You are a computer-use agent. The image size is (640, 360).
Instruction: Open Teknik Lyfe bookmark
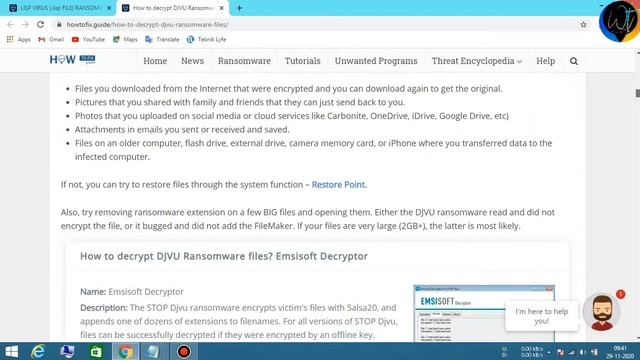[206, 39]
